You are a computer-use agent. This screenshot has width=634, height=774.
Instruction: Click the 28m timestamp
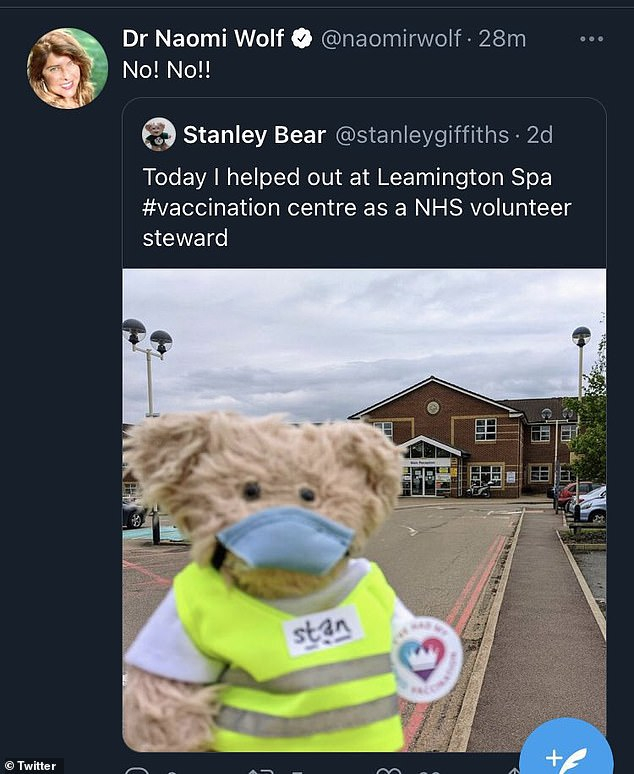click(502, 39)
